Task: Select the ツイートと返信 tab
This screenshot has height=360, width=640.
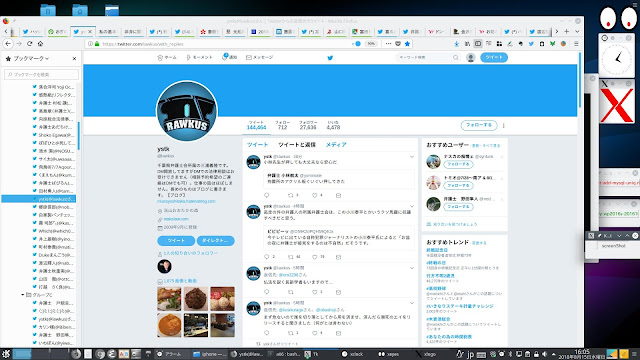Action: pyautogui.click(x=297, y=145)
